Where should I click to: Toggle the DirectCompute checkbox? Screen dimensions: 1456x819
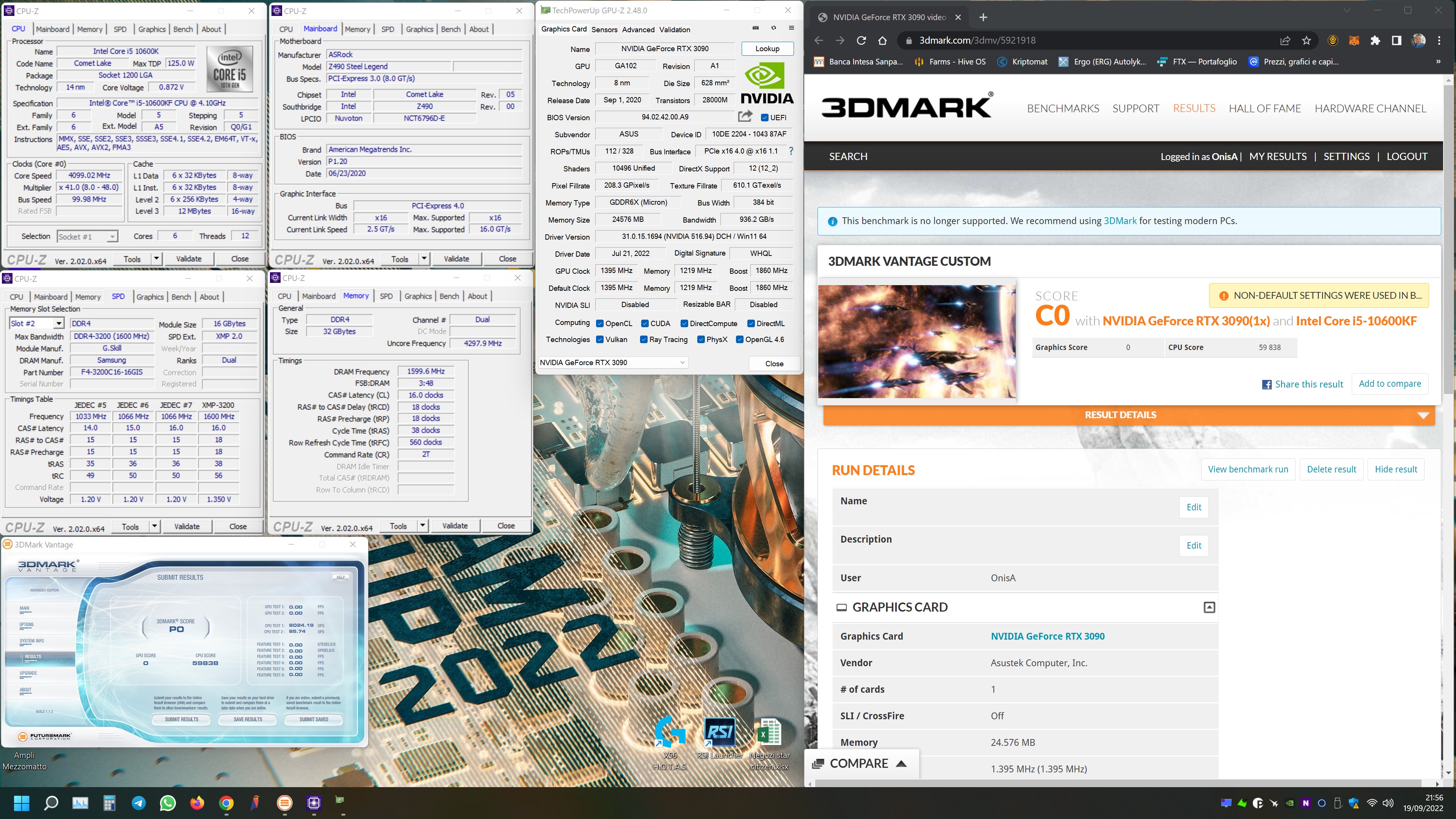click(x=684, y=323)
